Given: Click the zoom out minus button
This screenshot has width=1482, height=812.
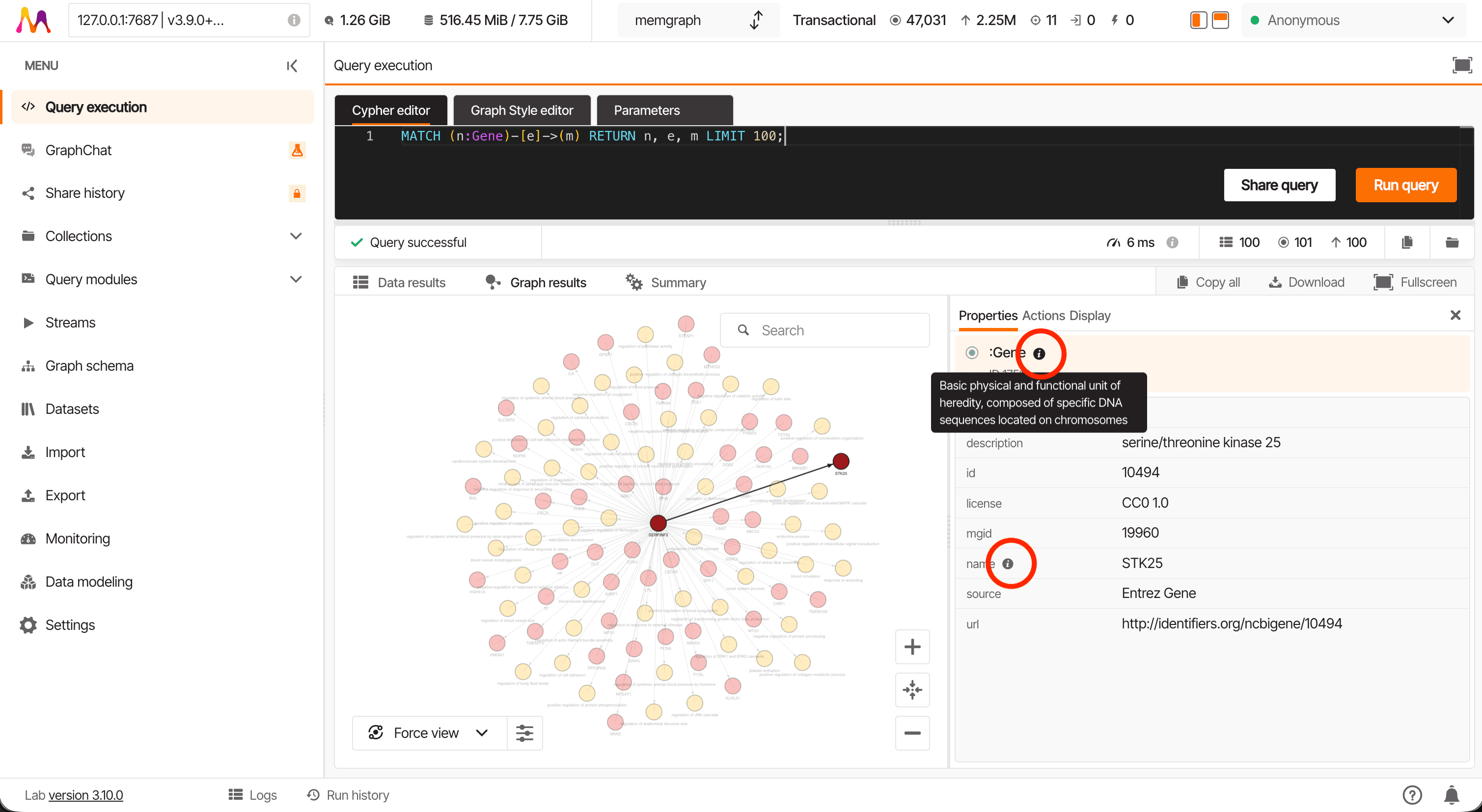Looking at the screenshot, I should point(912,732).
